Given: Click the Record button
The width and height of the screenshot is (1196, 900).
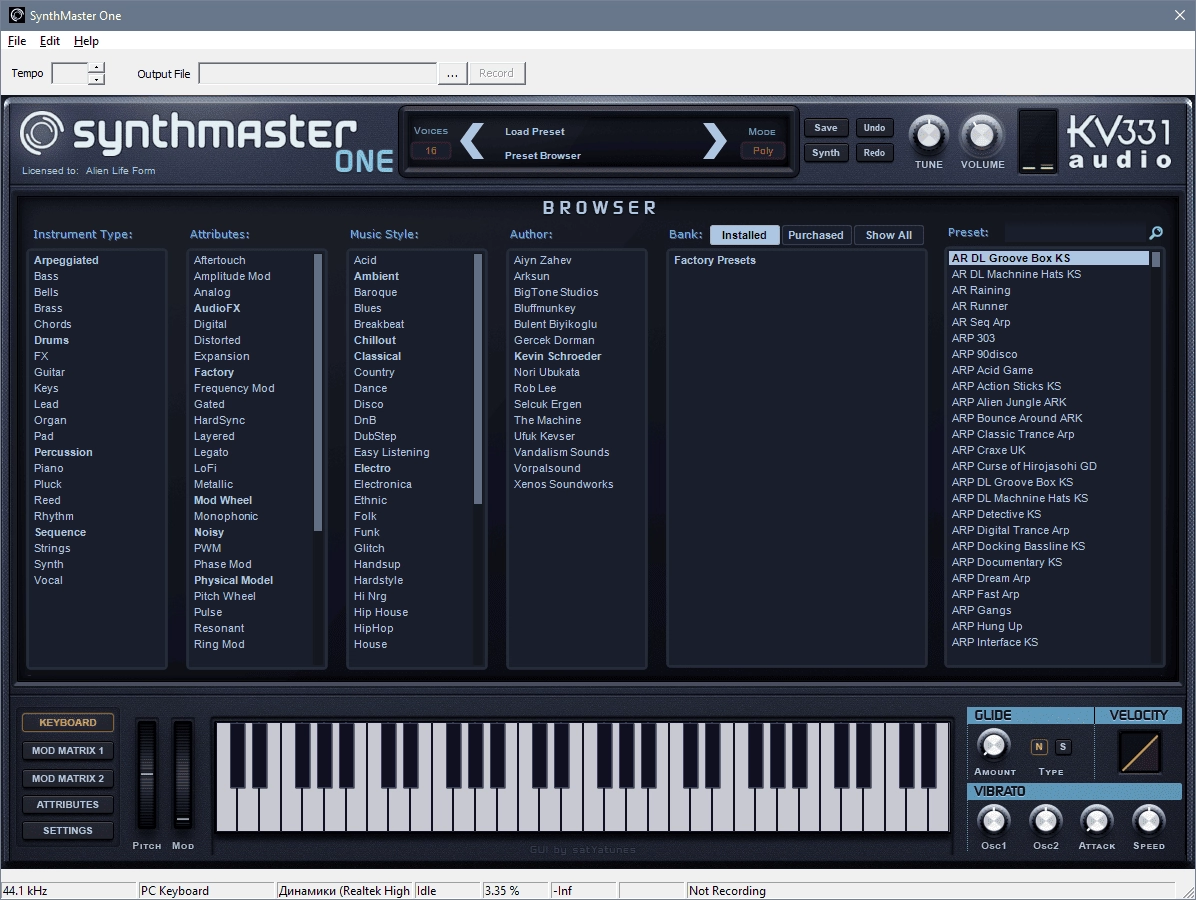Looking at the screenshot, I should tap(496, 73).
